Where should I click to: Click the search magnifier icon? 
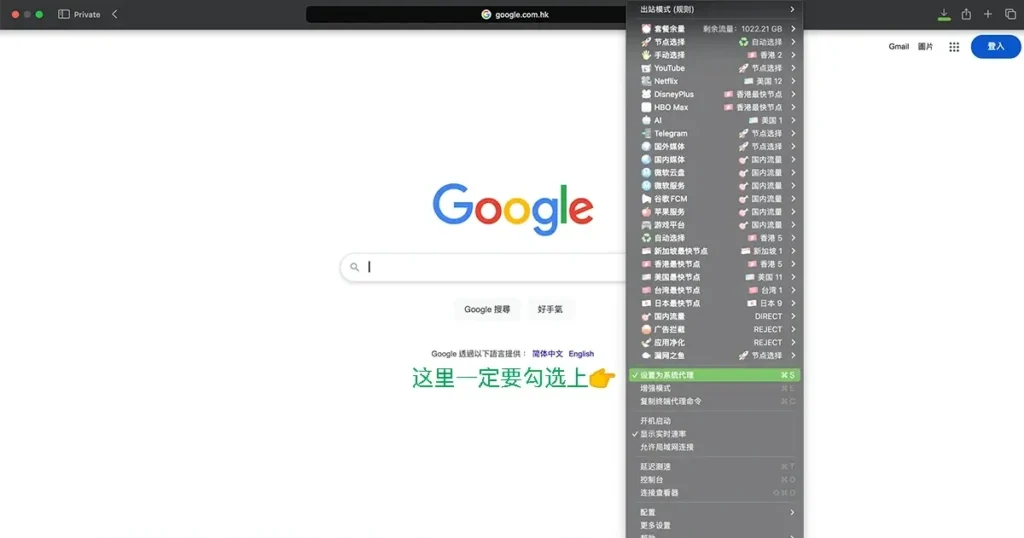(x=355, y=267)
